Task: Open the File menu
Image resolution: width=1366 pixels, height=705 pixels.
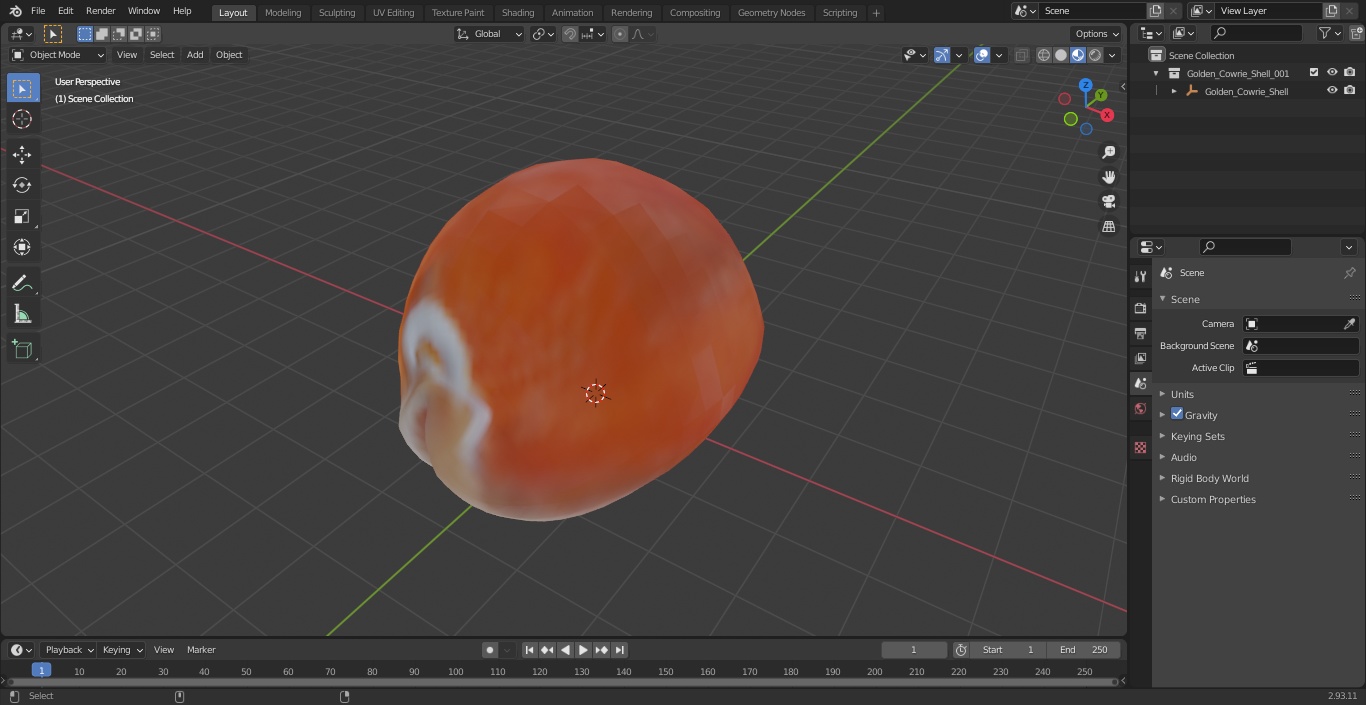Action: coord(38,11)
